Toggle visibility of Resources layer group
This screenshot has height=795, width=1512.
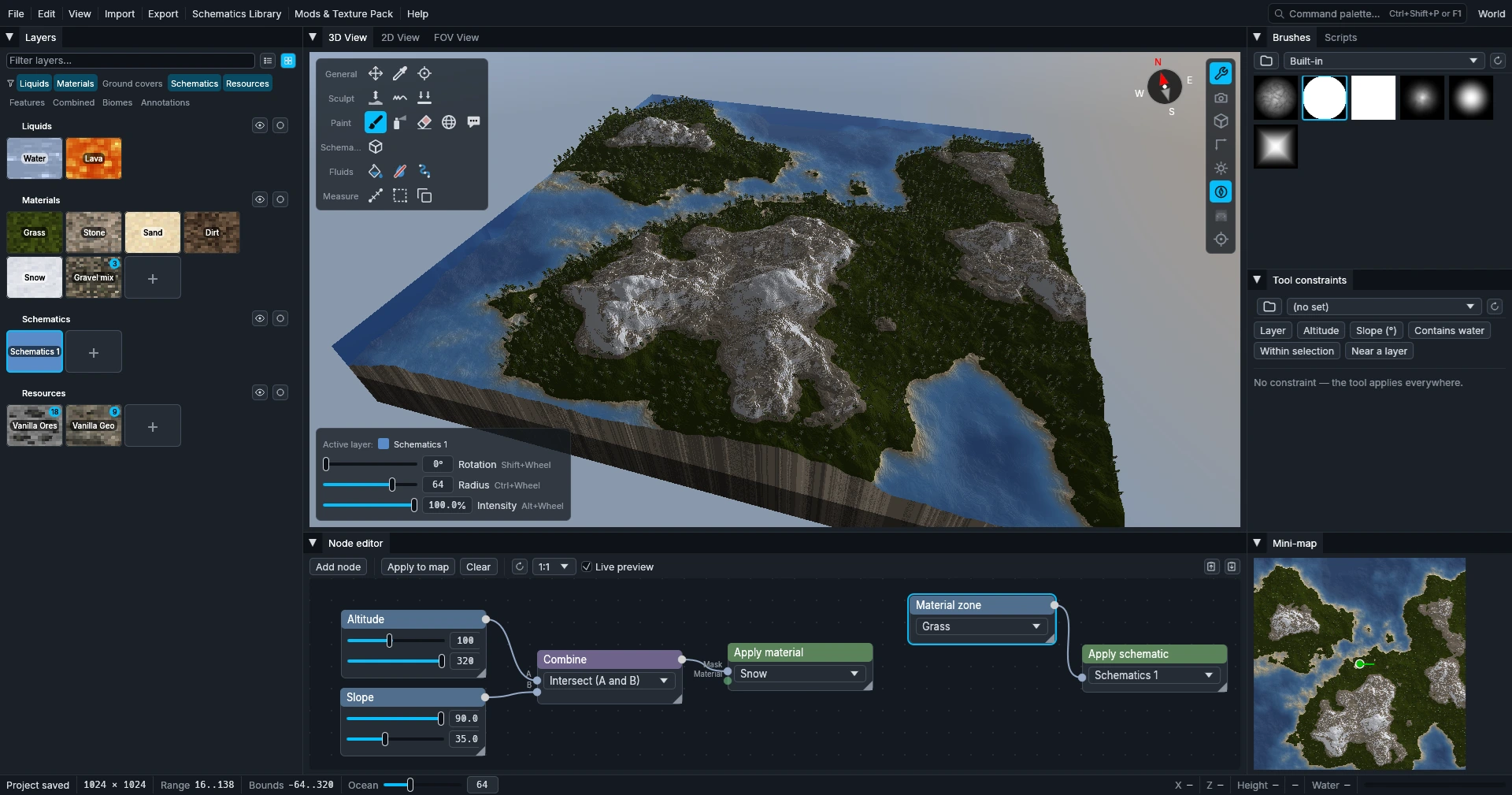pyautogui.click(x=260, y=392)
